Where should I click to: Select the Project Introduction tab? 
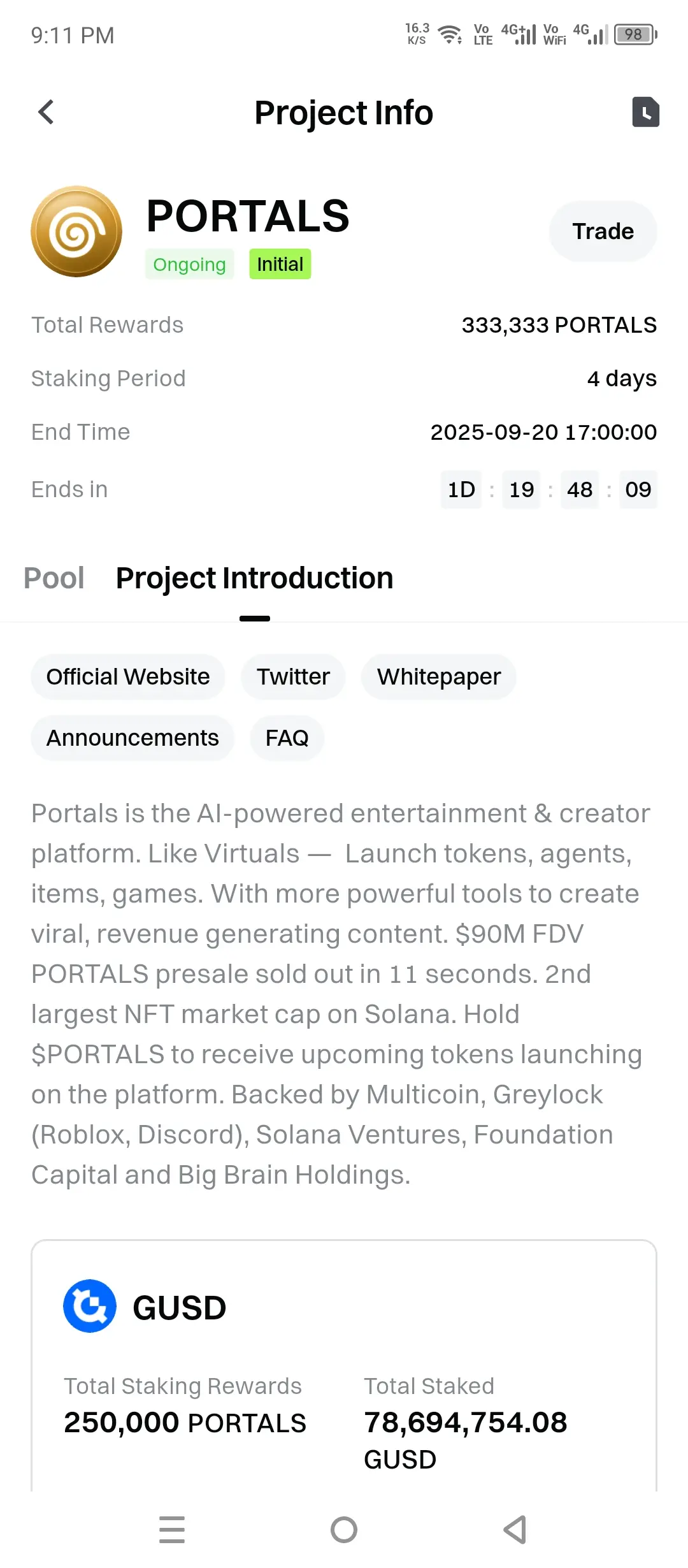tap(254, 578)
